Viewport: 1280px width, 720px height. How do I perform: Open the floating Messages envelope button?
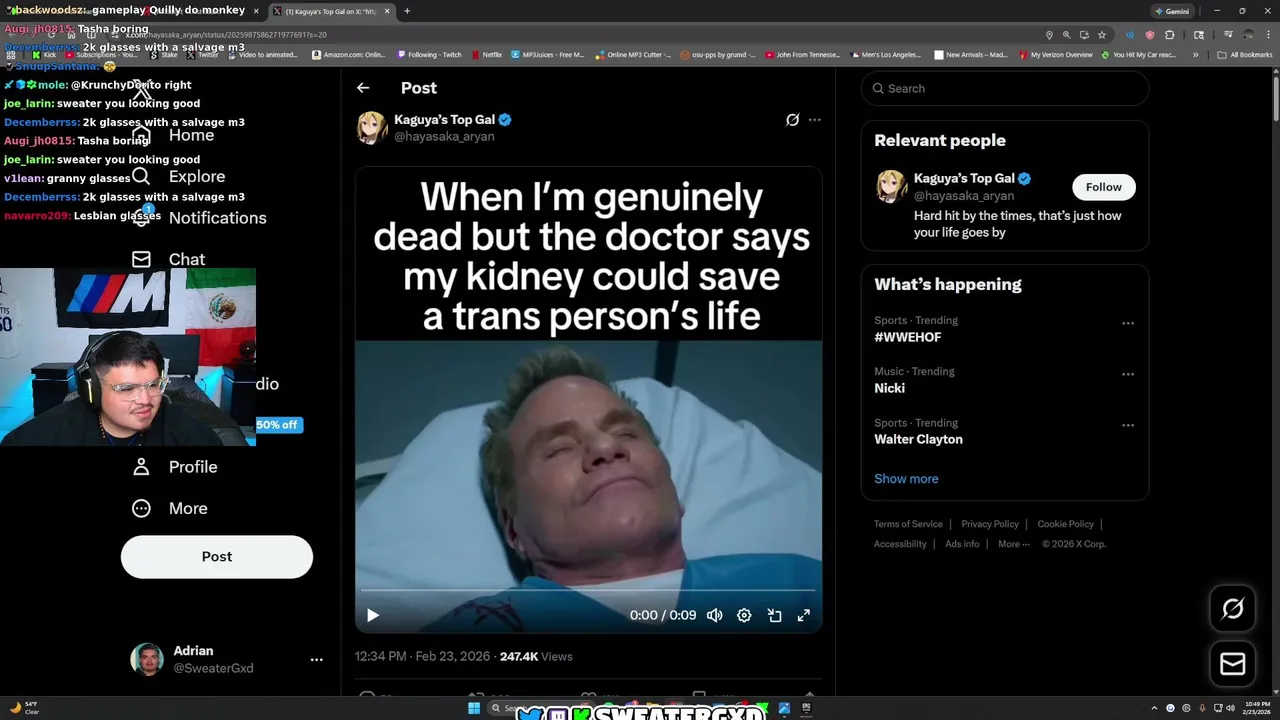[x=1232, y=663]
